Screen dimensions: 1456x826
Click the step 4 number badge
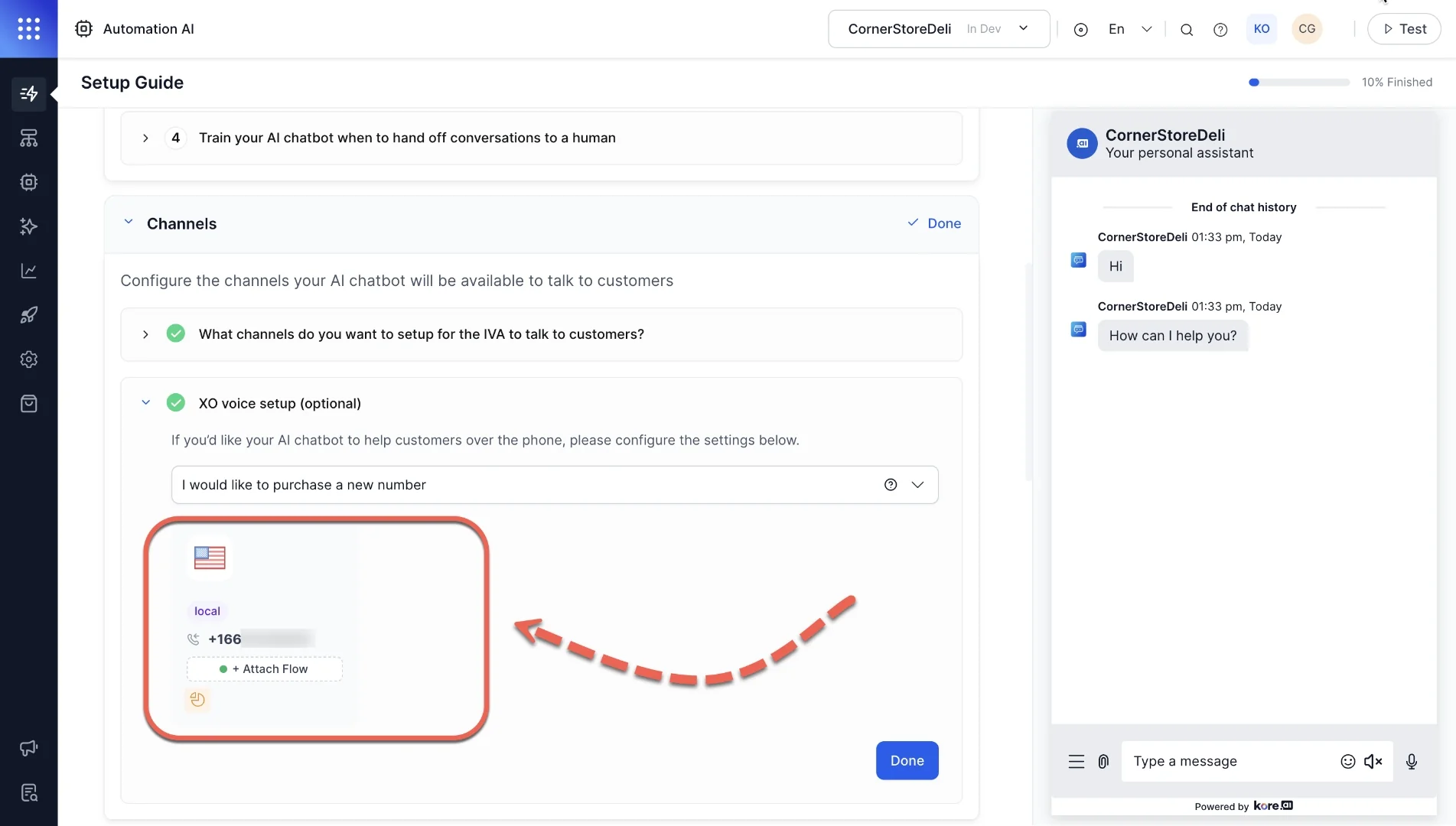(x=176, y=138)
